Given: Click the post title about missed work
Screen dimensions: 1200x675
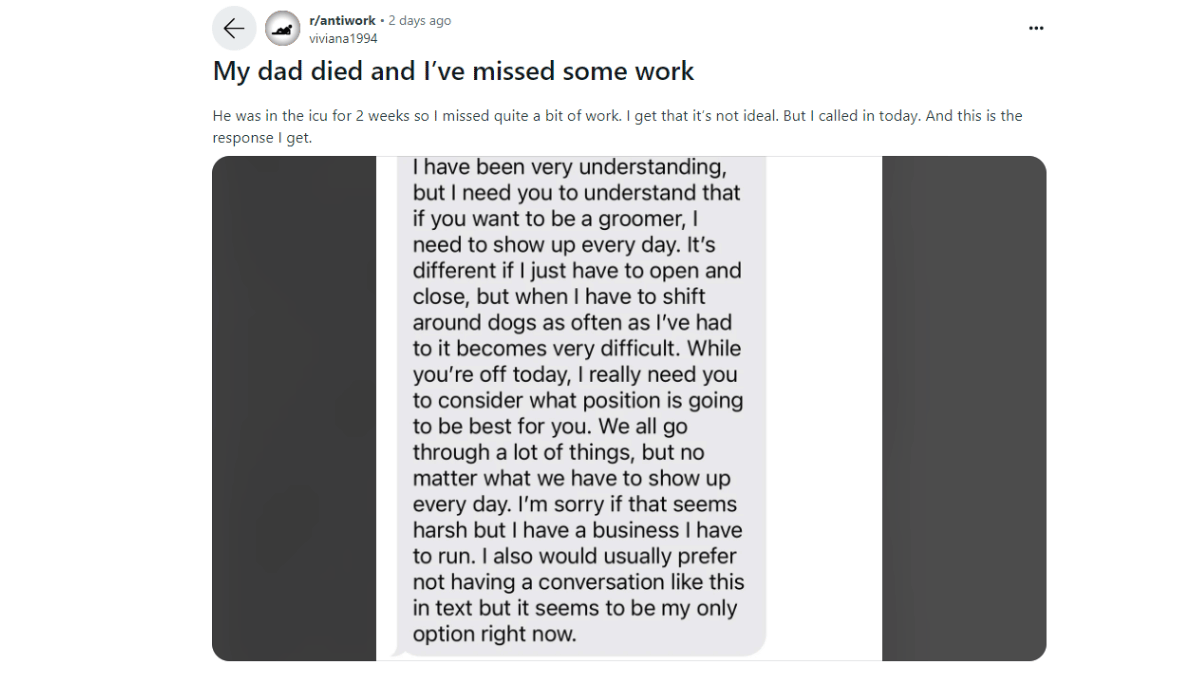Looking at the screenshot, I should coord(453,72).
